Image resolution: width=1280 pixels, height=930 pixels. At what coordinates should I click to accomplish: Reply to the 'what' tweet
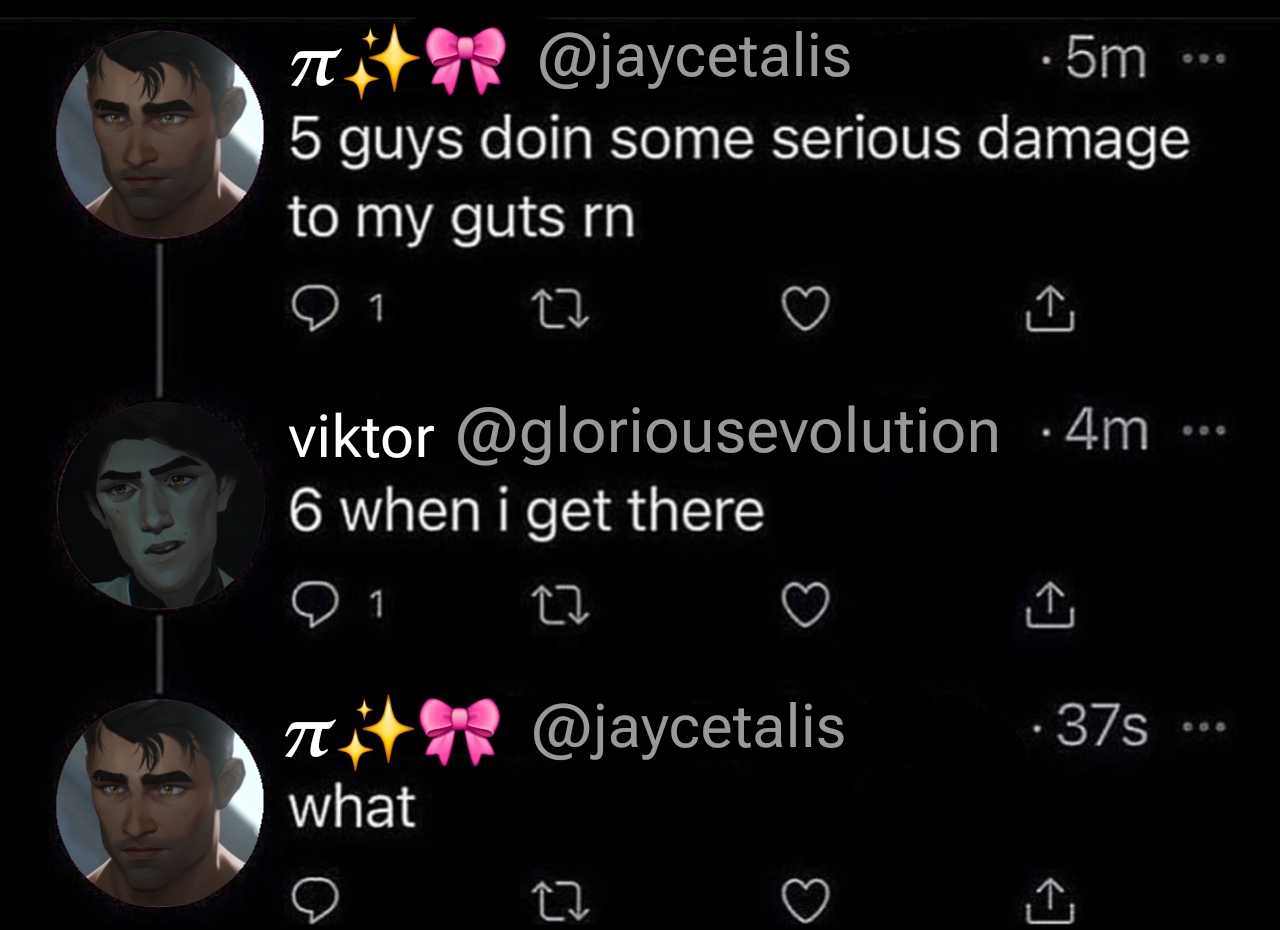pyautogui.click(x=318, y=899)
